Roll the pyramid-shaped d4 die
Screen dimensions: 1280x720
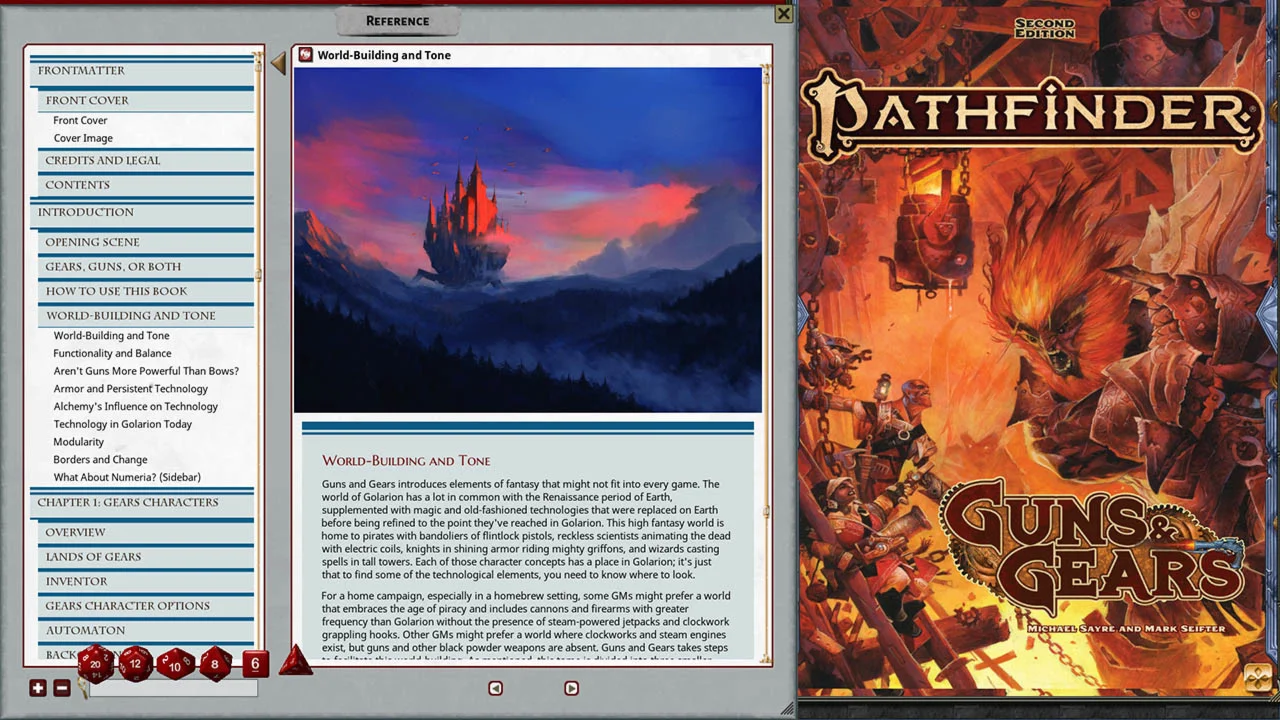click(x=295, y=661)
